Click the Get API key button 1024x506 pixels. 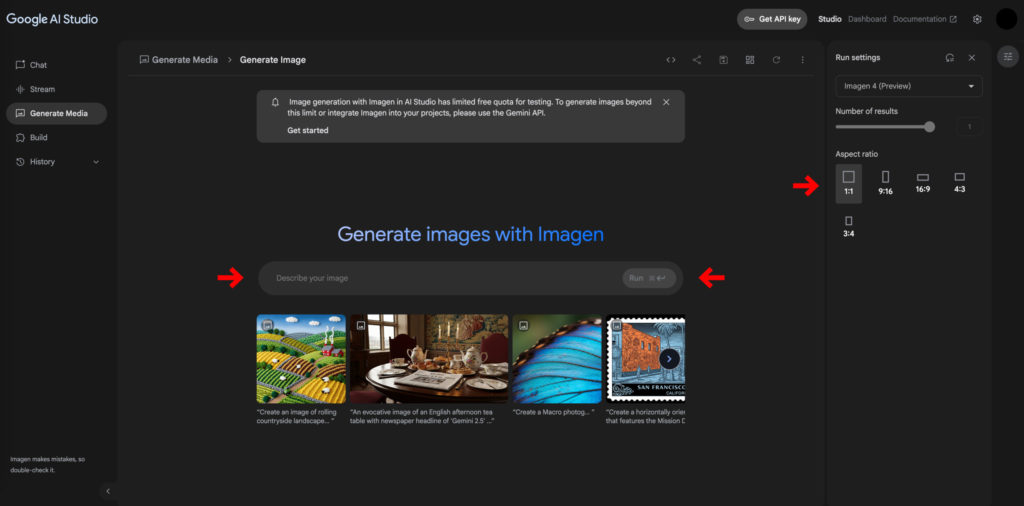pos(772,19)
